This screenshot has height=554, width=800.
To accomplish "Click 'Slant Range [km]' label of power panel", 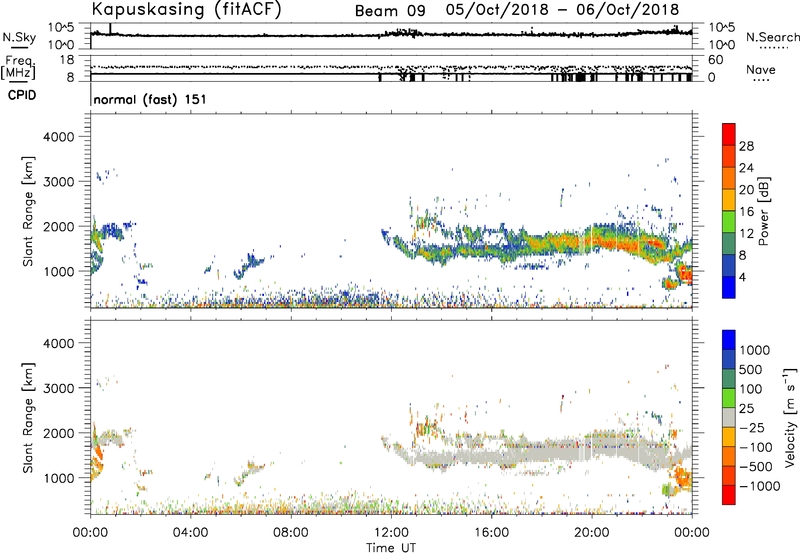I will [x=28, y=211].
